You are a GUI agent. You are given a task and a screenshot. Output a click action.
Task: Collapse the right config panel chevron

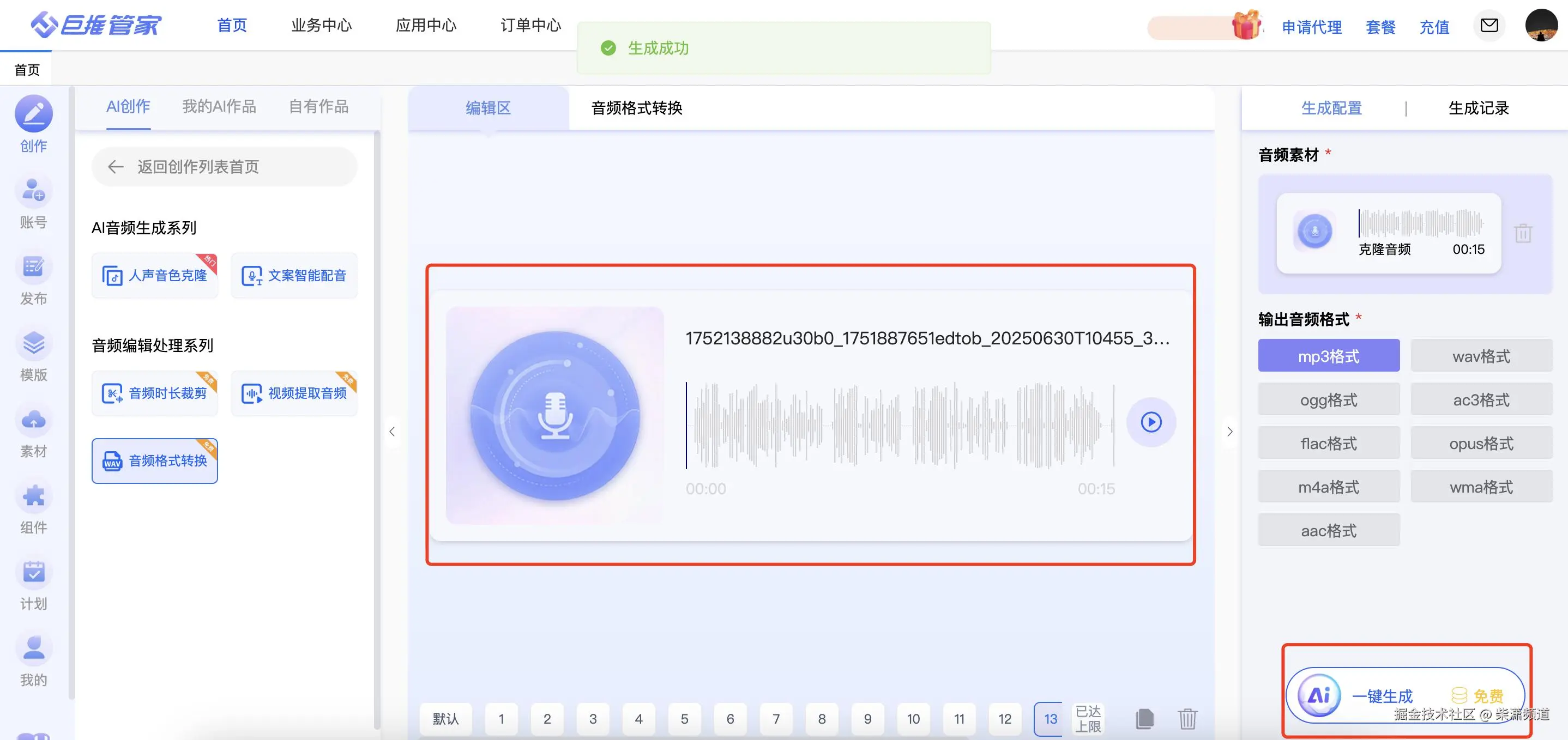1229,432
